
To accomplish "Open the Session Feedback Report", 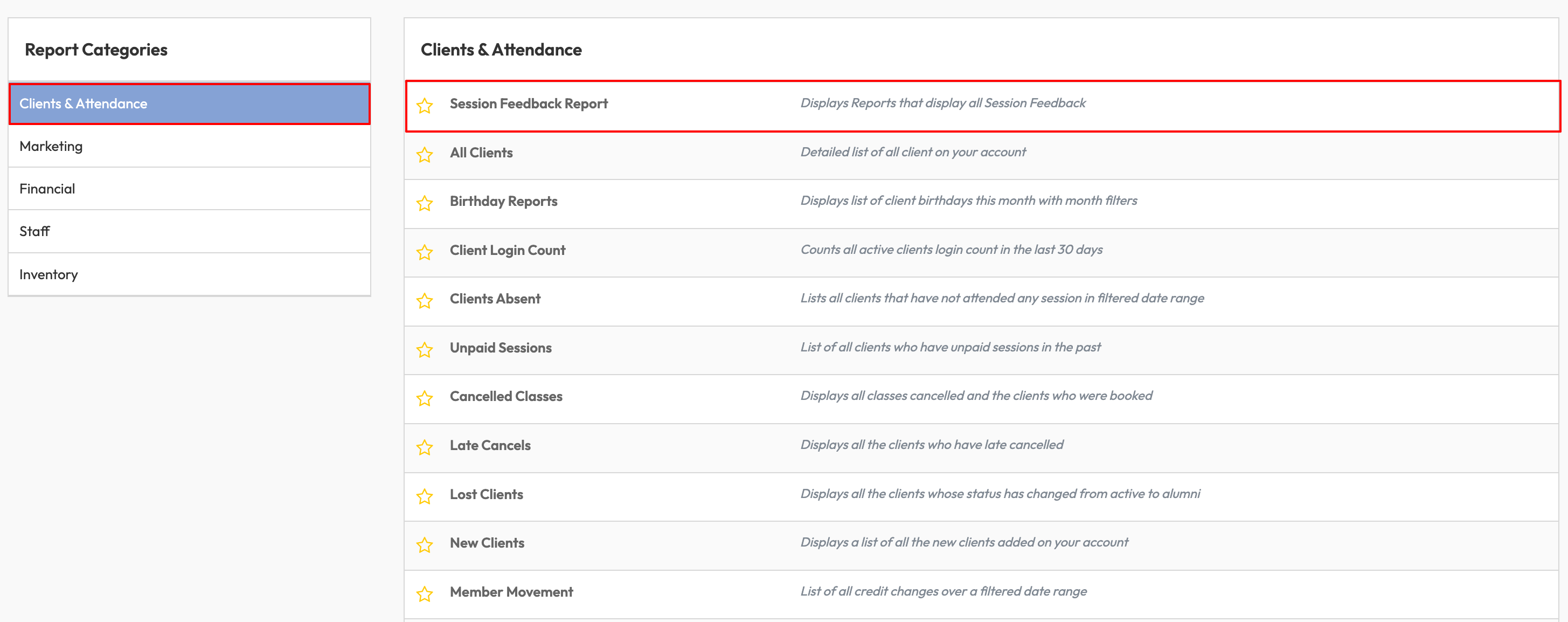I will click(529, 103).
